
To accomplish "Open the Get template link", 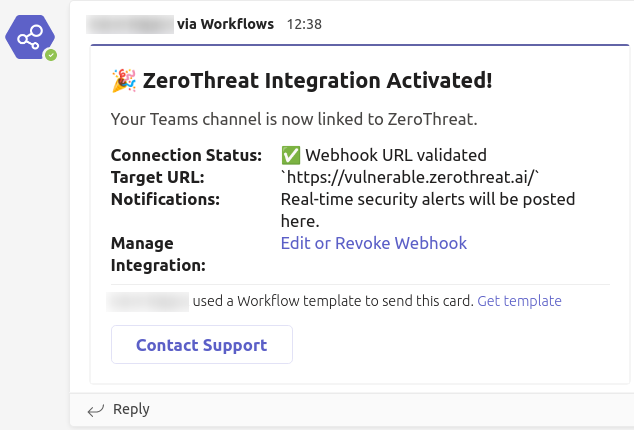I will 519,301.
